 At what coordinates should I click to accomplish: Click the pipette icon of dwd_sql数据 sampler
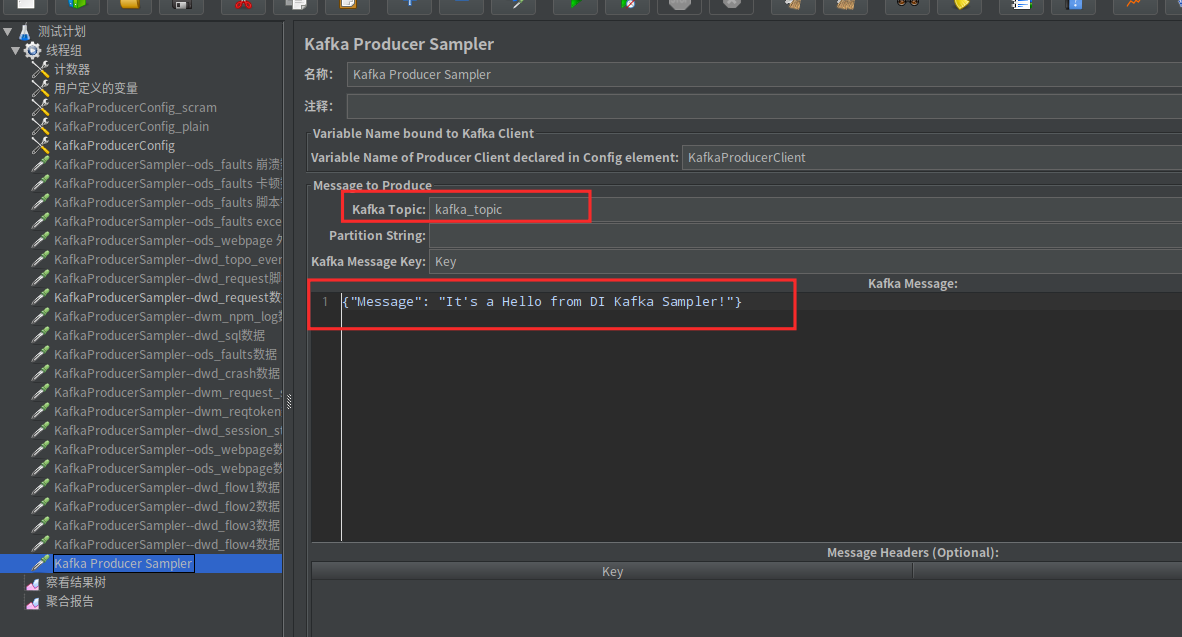[x=41, y=335]
